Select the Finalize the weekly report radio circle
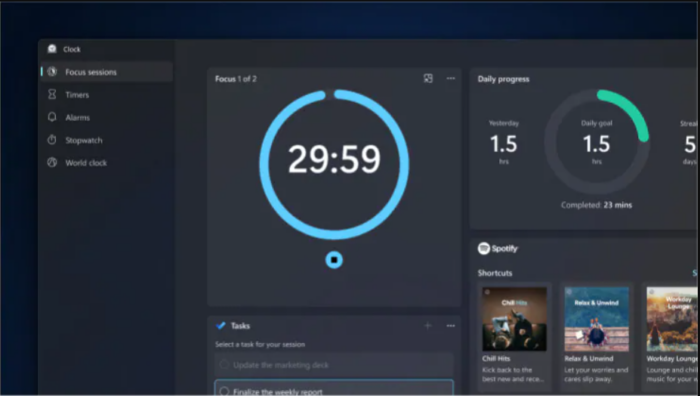Screen dimensions: 700x396 225,392
